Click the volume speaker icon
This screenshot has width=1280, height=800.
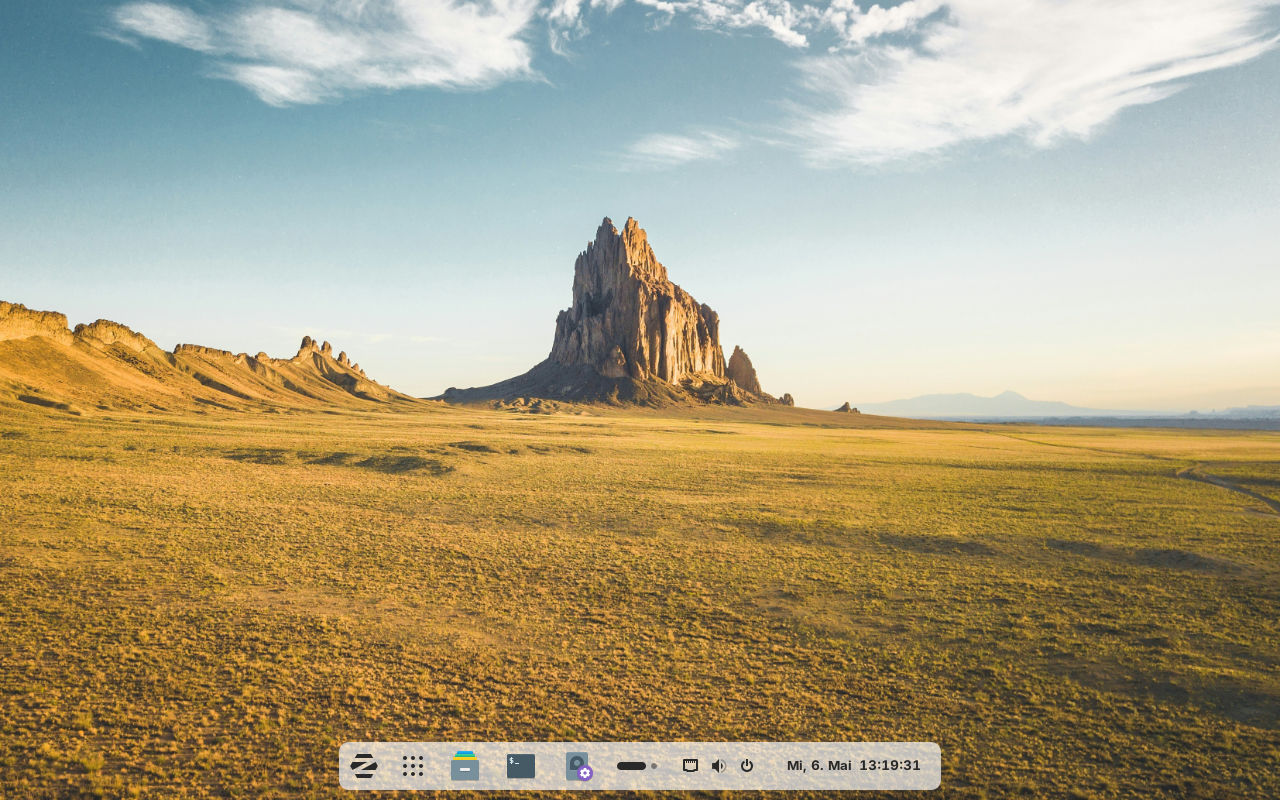tap(718, 766)
